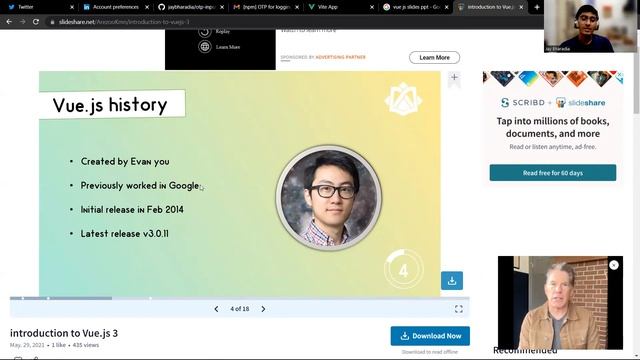Screen dimensions: 640x360
Task: Click the slideshare.net address bar
Action: (286, 22)
